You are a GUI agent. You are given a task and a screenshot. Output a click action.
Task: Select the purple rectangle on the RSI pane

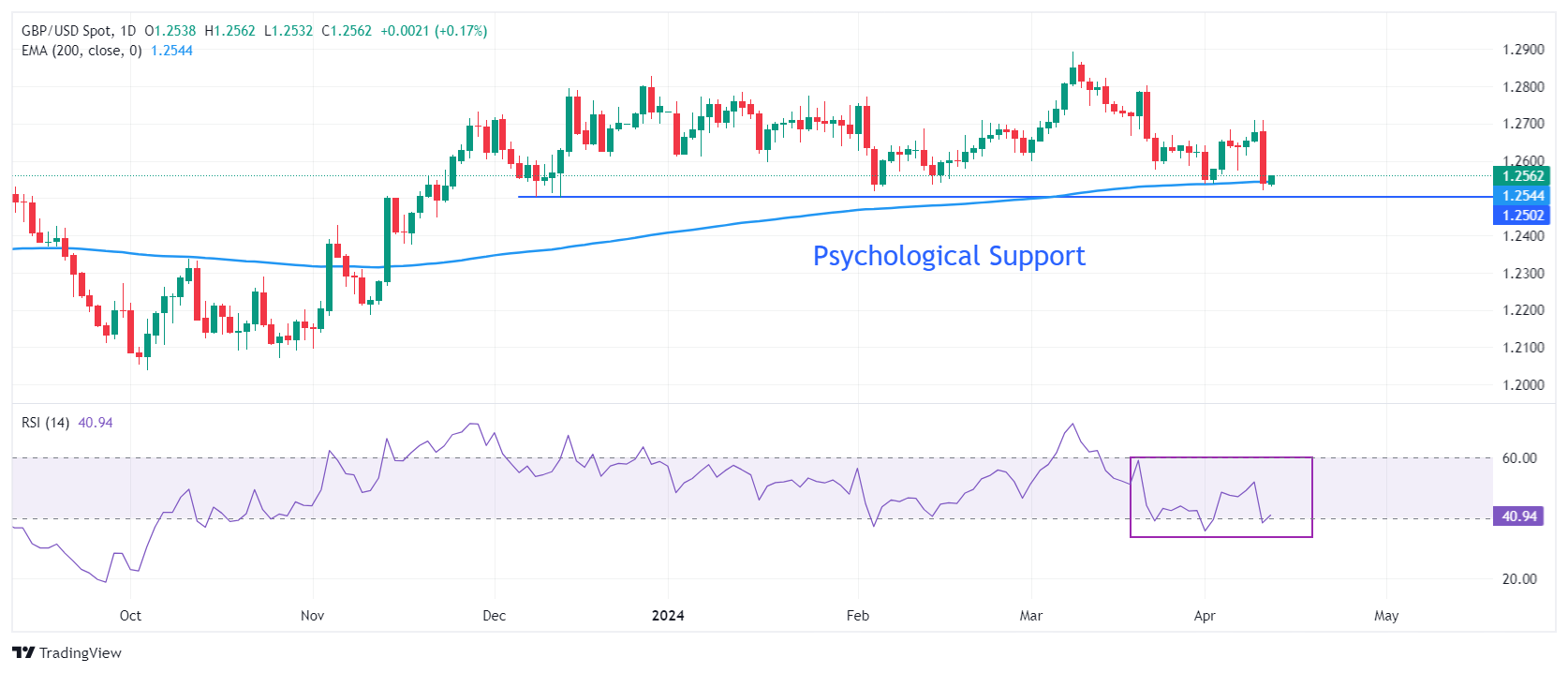tap(1311, 497)
